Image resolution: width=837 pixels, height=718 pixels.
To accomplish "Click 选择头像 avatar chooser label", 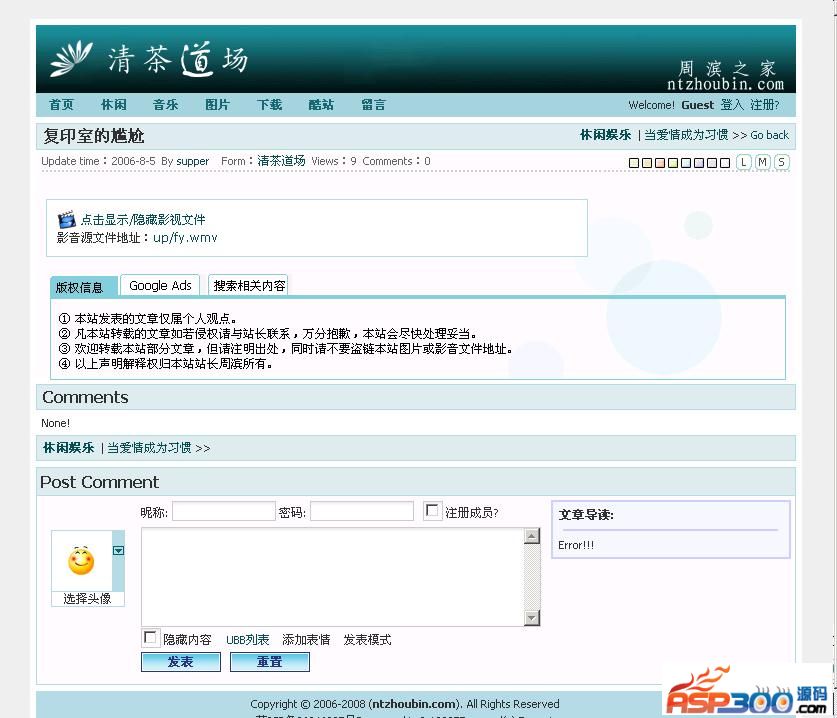I will pos(87,598).
